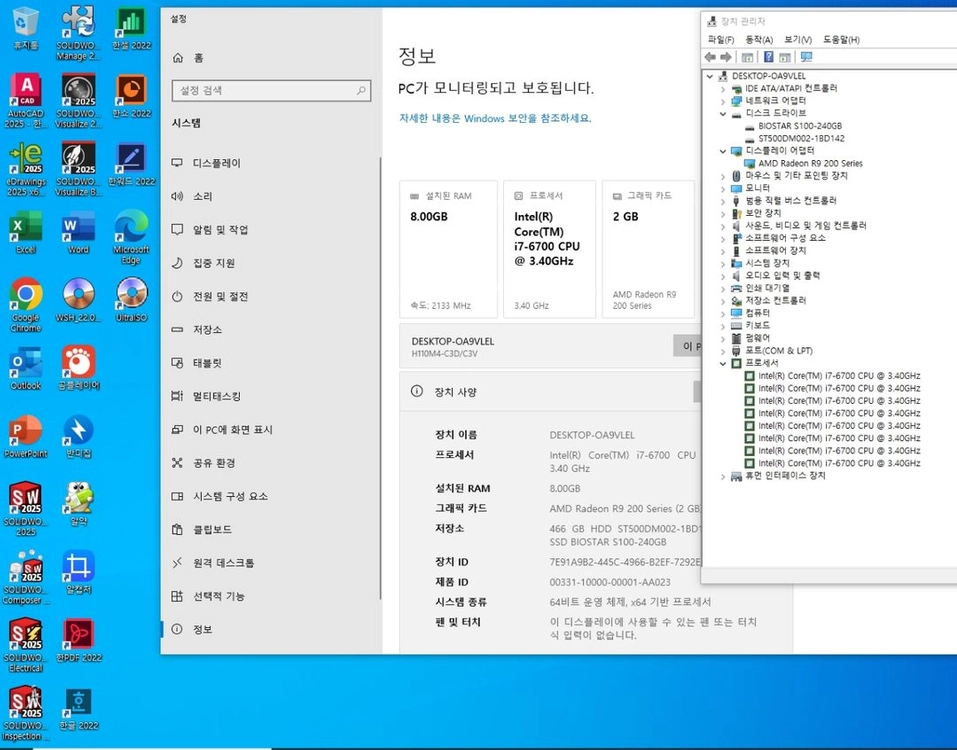The width and height of the screenshot is (957, 750).
Task: Open the Windows 보안 details link
Action: [495, 118]
